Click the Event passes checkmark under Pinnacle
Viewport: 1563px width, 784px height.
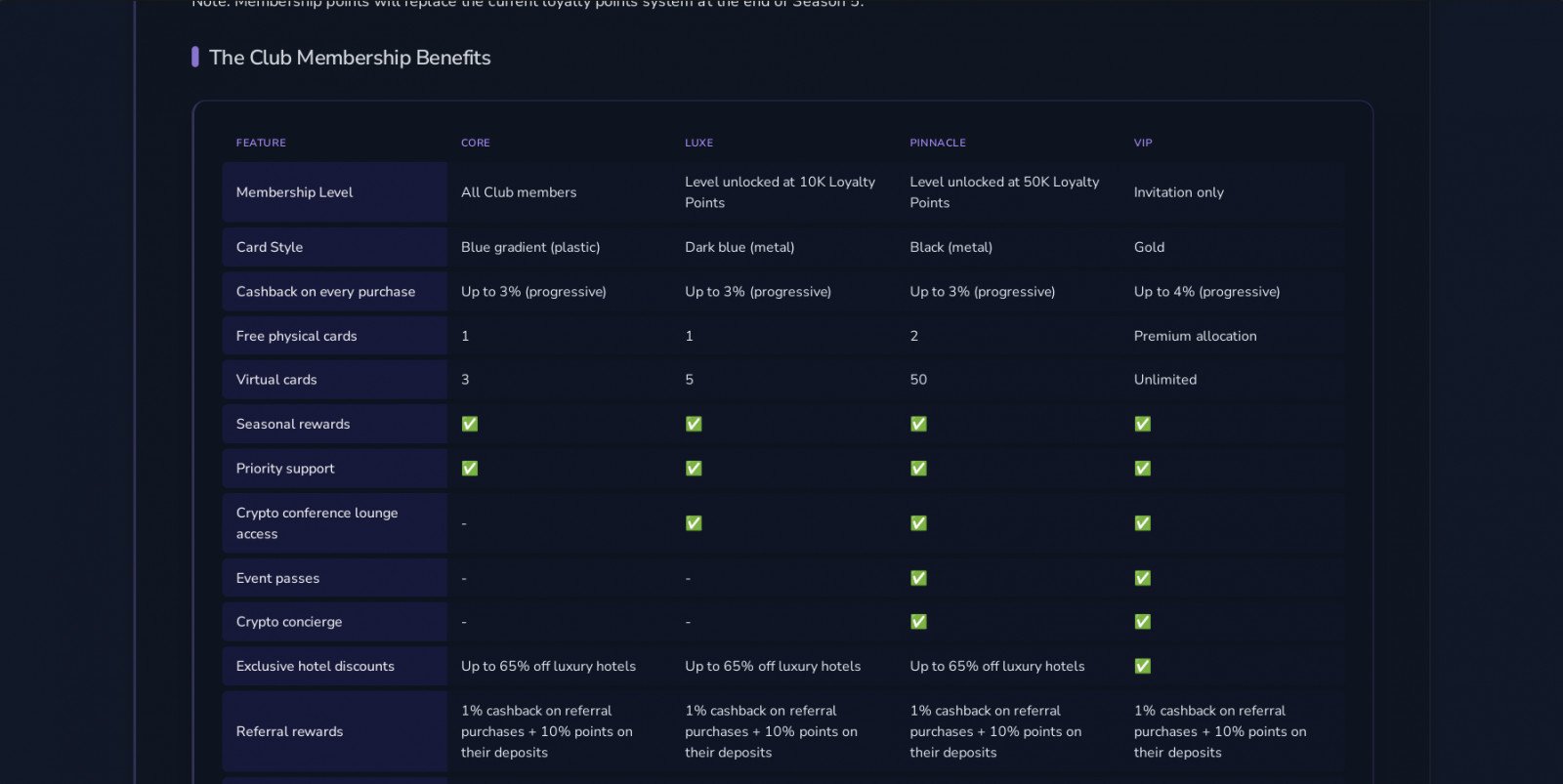click(x=918, y=578)
